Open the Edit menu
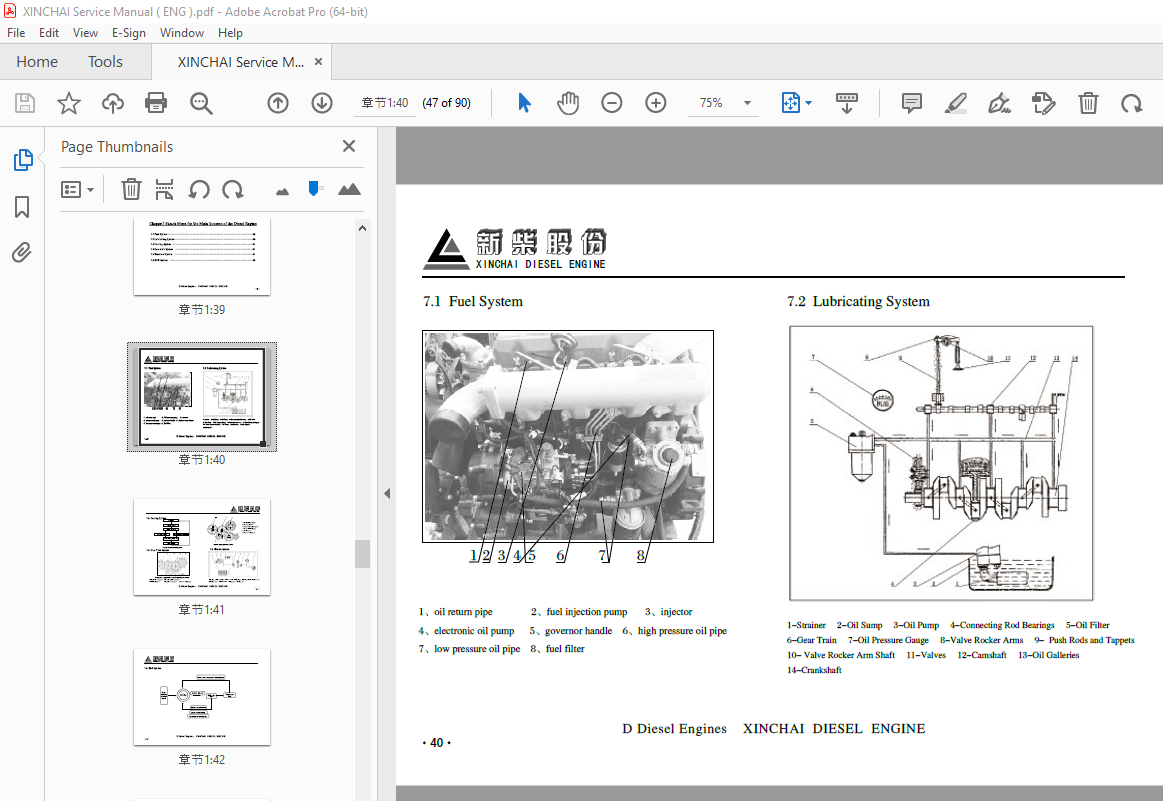This screenshot has height=801, width=1163. point(49,33)
